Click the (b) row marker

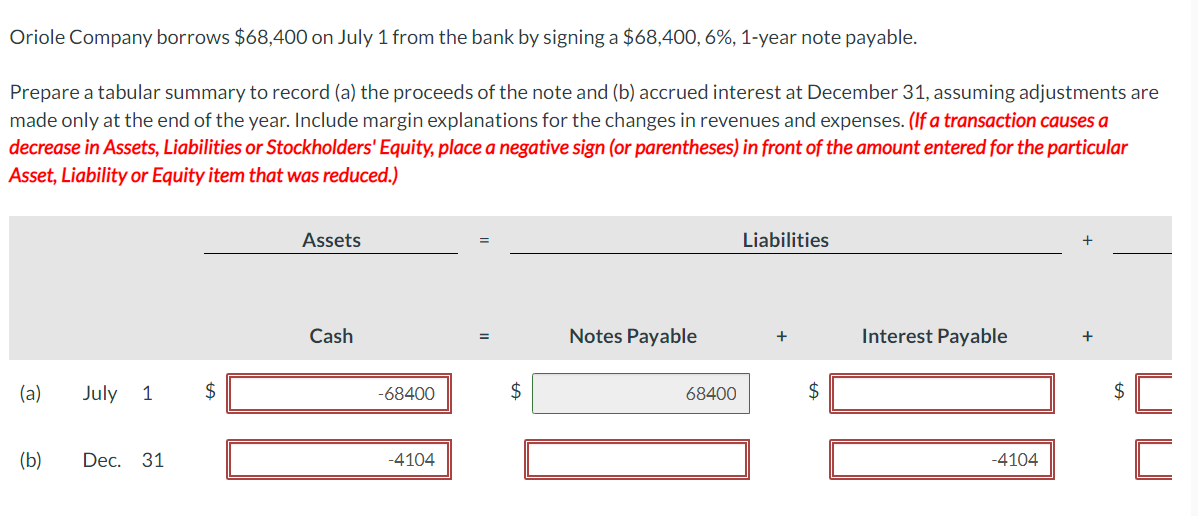[30, 460]
